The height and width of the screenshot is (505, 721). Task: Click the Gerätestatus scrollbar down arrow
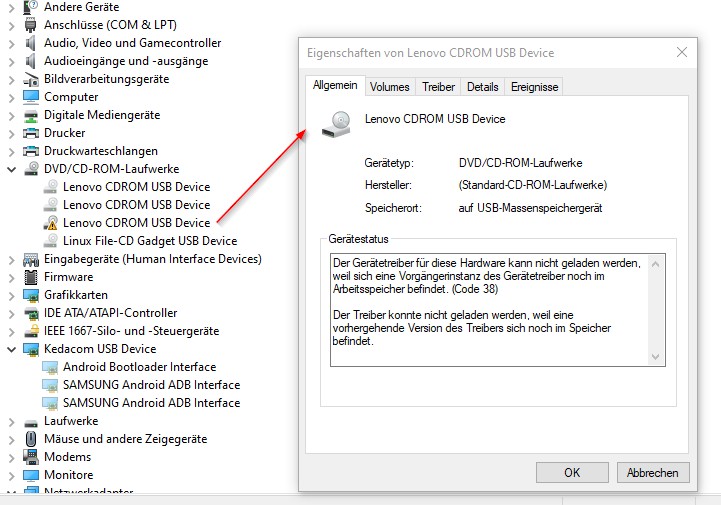click(x=656, y=357)
